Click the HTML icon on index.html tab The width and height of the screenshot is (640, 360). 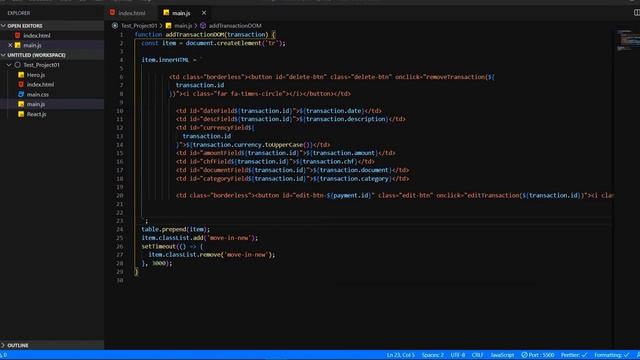(112, 13)
